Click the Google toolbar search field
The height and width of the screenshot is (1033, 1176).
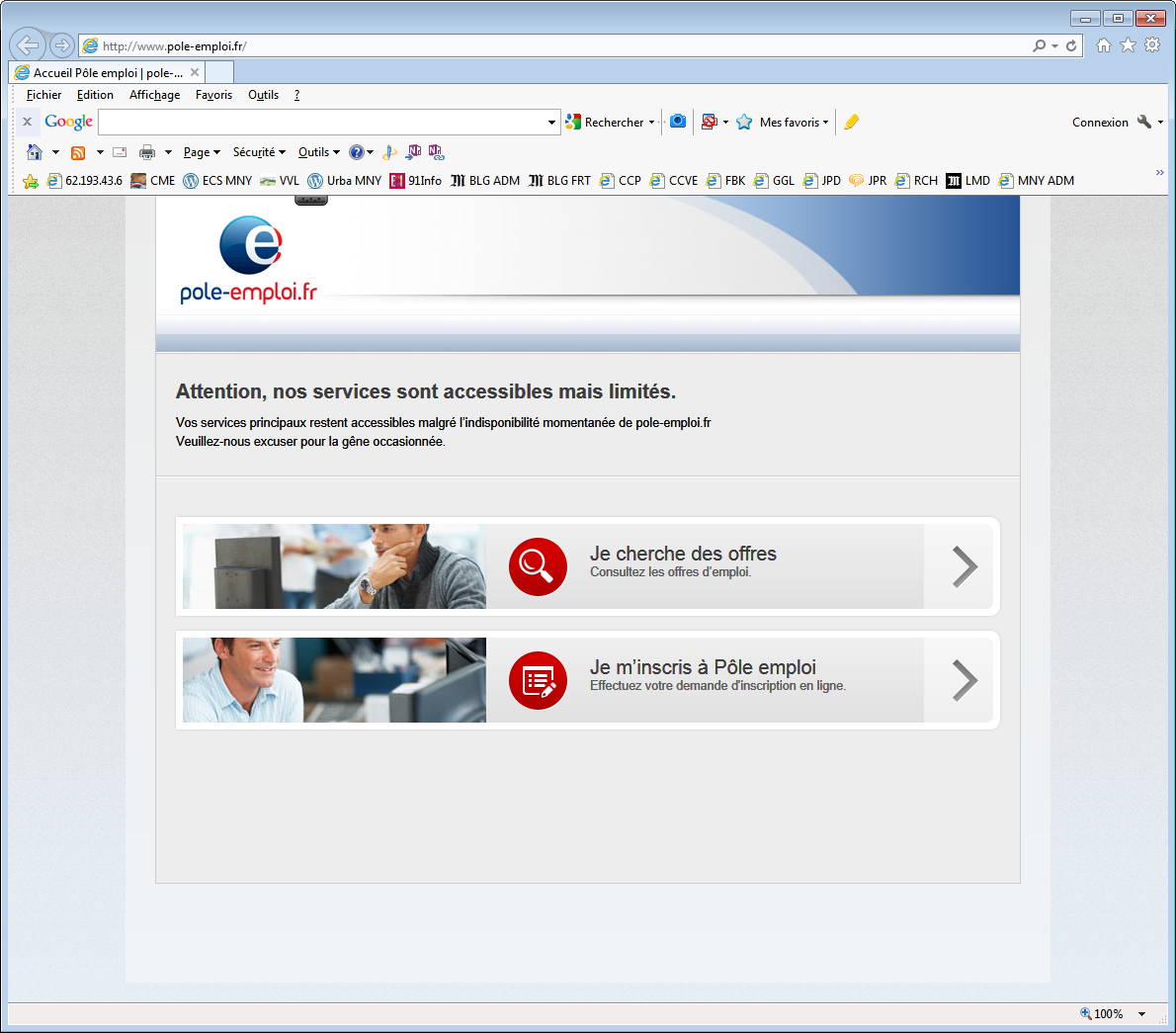pos(322,123)
